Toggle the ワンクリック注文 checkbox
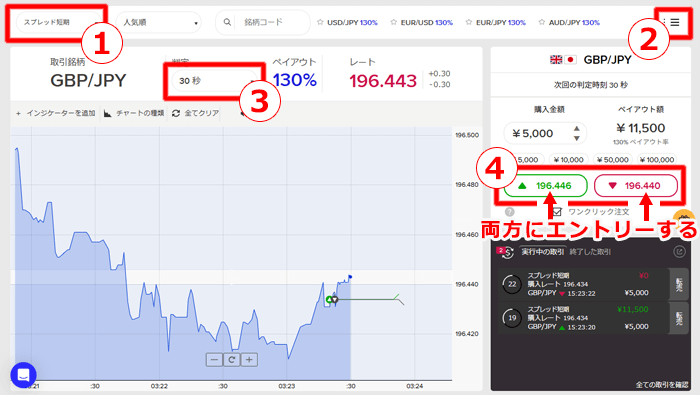This screenshot has width=700, height=395. point(557,212)
